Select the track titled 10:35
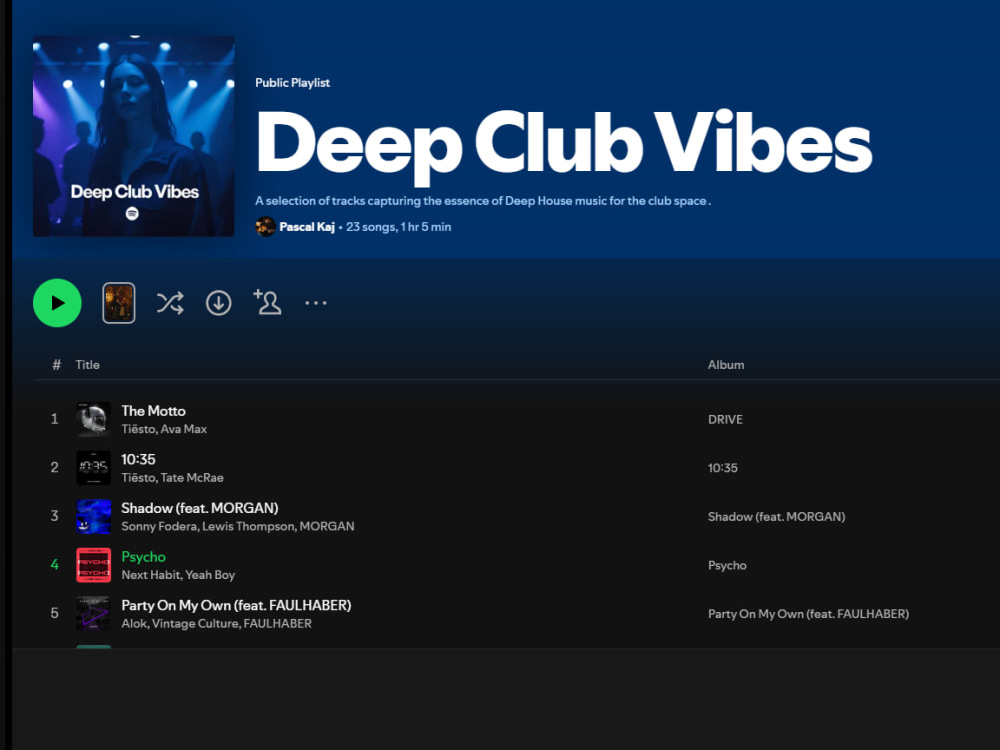Image resolution: width=1000 pixels, height=750 pixels. [138, 459]
